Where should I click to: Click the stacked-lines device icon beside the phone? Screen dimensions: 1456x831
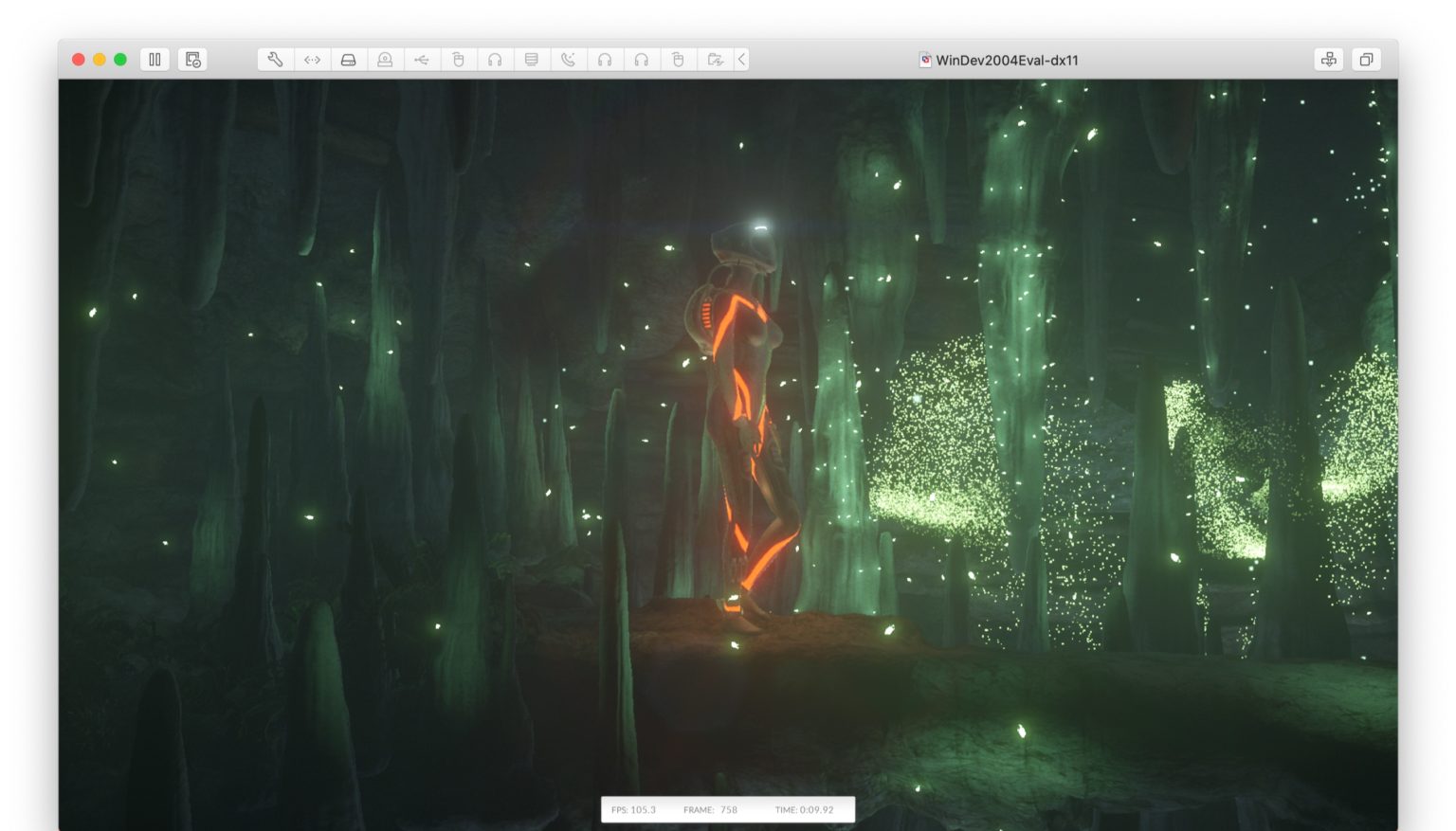(532, 60)
